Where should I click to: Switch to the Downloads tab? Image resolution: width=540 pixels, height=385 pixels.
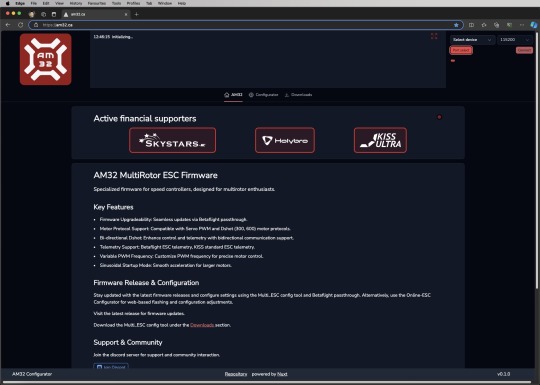(x=298, y=95)
